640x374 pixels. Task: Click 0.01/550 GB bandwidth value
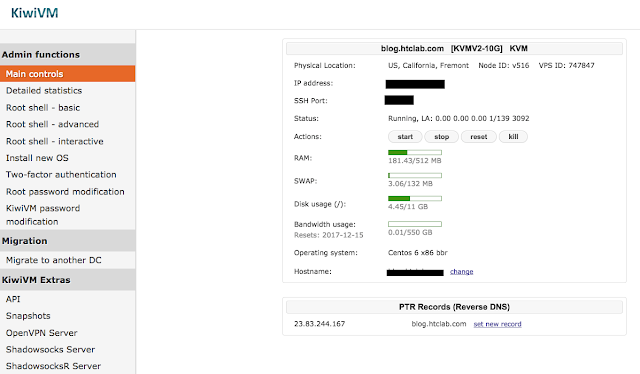click(x=410, y=232)
